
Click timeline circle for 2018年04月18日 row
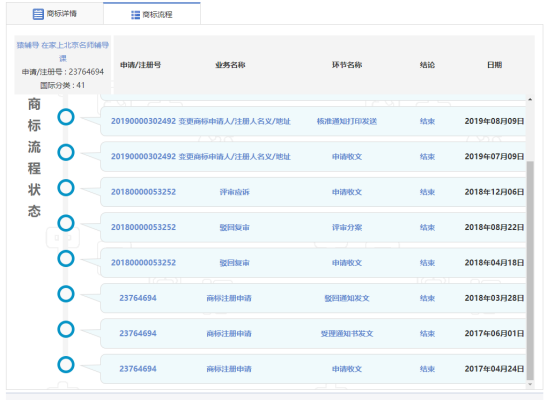click(x=66, y=259)
